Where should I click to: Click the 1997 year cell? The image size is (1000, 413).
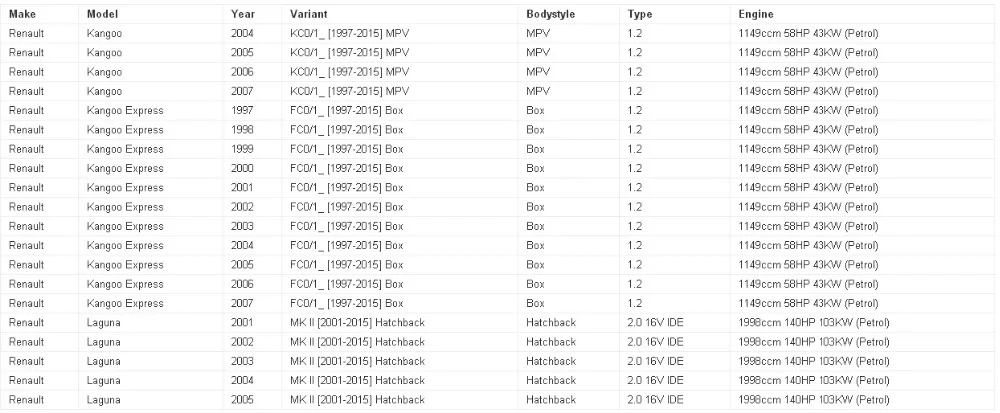coord(242,111)
